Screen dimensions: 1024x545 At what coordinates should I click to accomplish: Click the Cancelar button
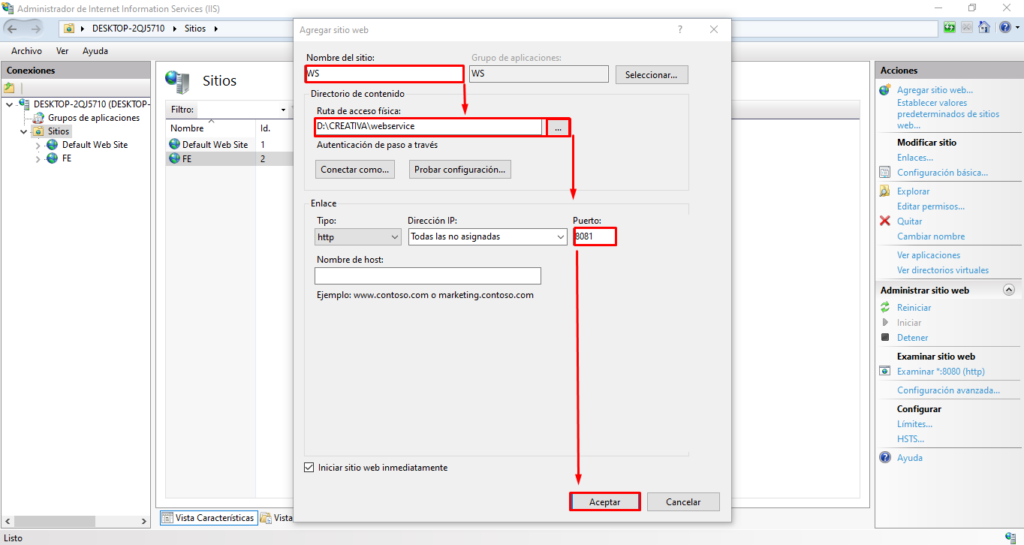point(683,501)
